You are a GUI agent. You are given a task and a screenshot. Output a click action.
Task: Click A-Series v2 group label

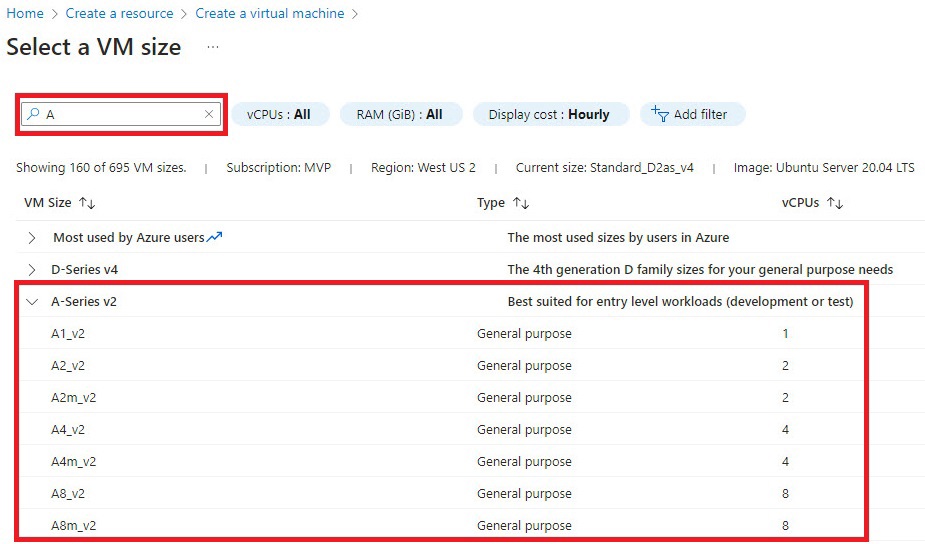point(84,302)
